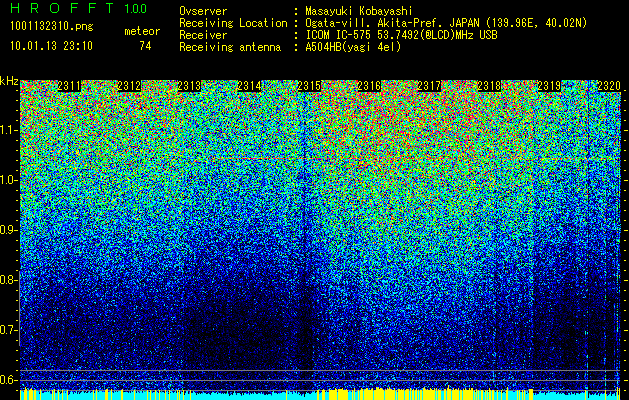Click the 2314 time marker
The width and height of the screenshot is (629, 400).
click(249, 86)
